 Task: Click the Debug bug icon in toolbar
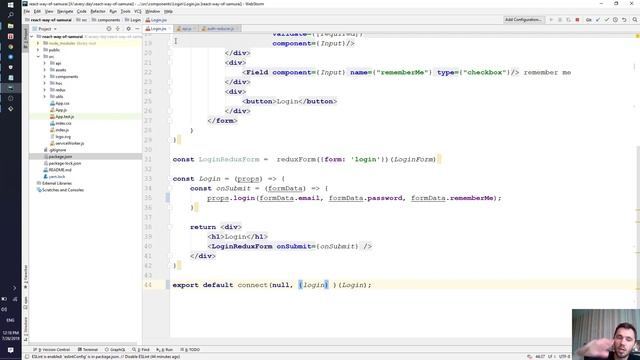[560, 20]
